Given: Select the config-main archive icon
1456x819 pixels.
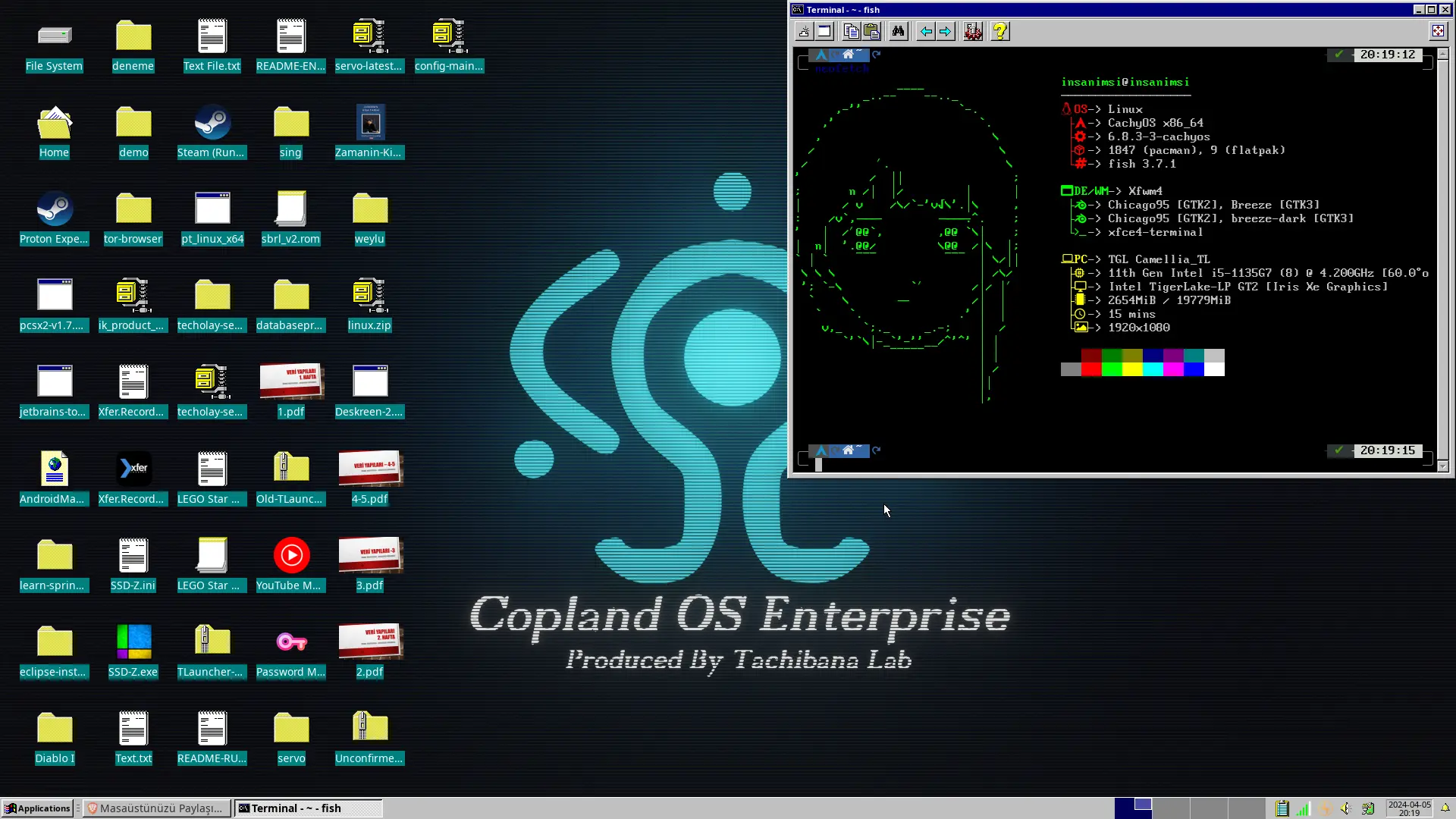Looking at the screenshot, I should click(x=449, y=46).
